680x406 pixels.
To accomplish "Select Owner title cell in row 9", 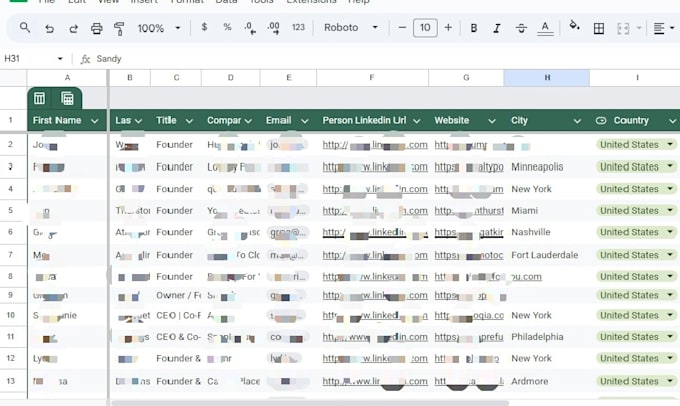I will pyautogui.click(x=176, y=295).
